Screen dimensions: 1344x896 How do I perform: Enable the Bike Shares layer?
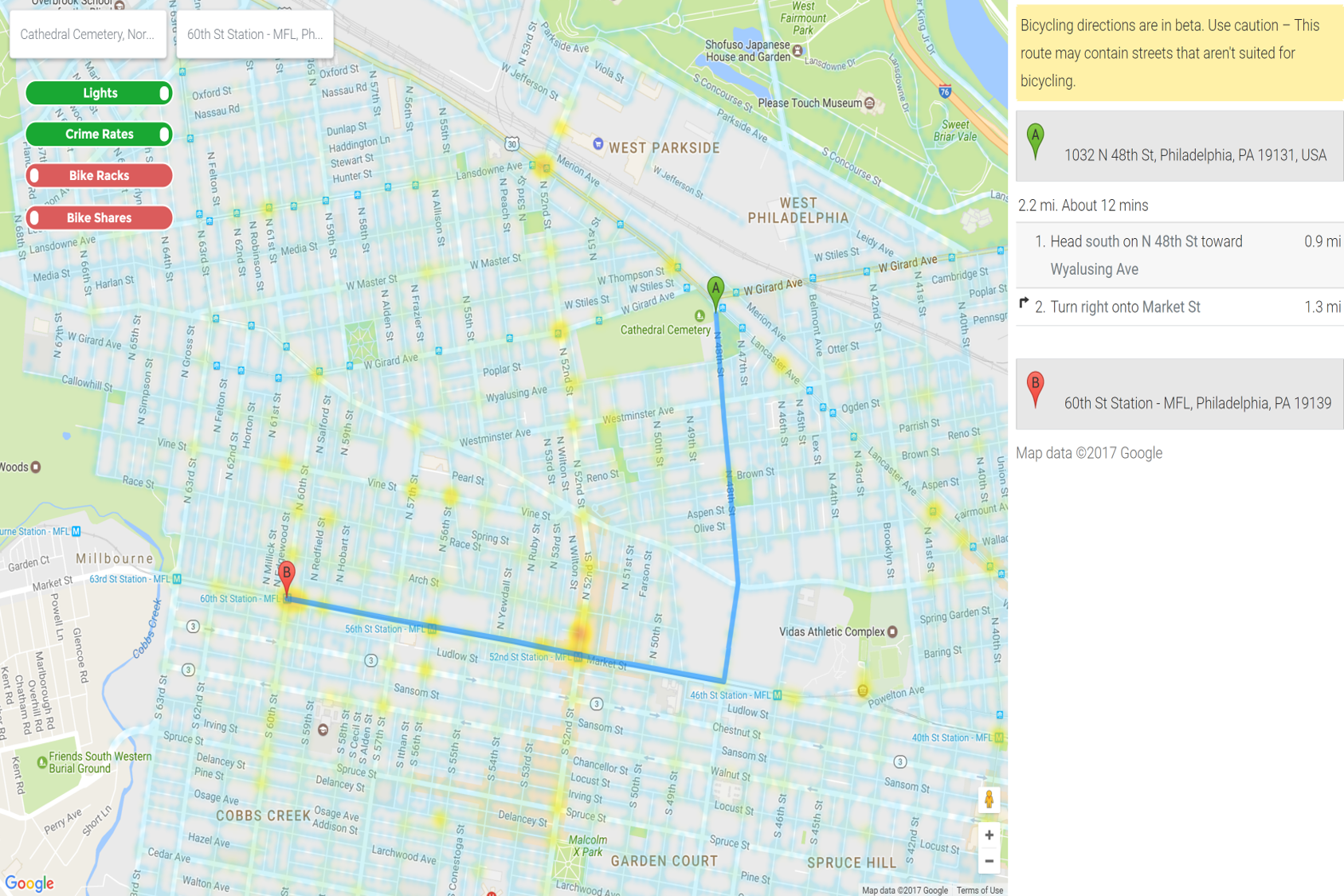coord(99,217)
